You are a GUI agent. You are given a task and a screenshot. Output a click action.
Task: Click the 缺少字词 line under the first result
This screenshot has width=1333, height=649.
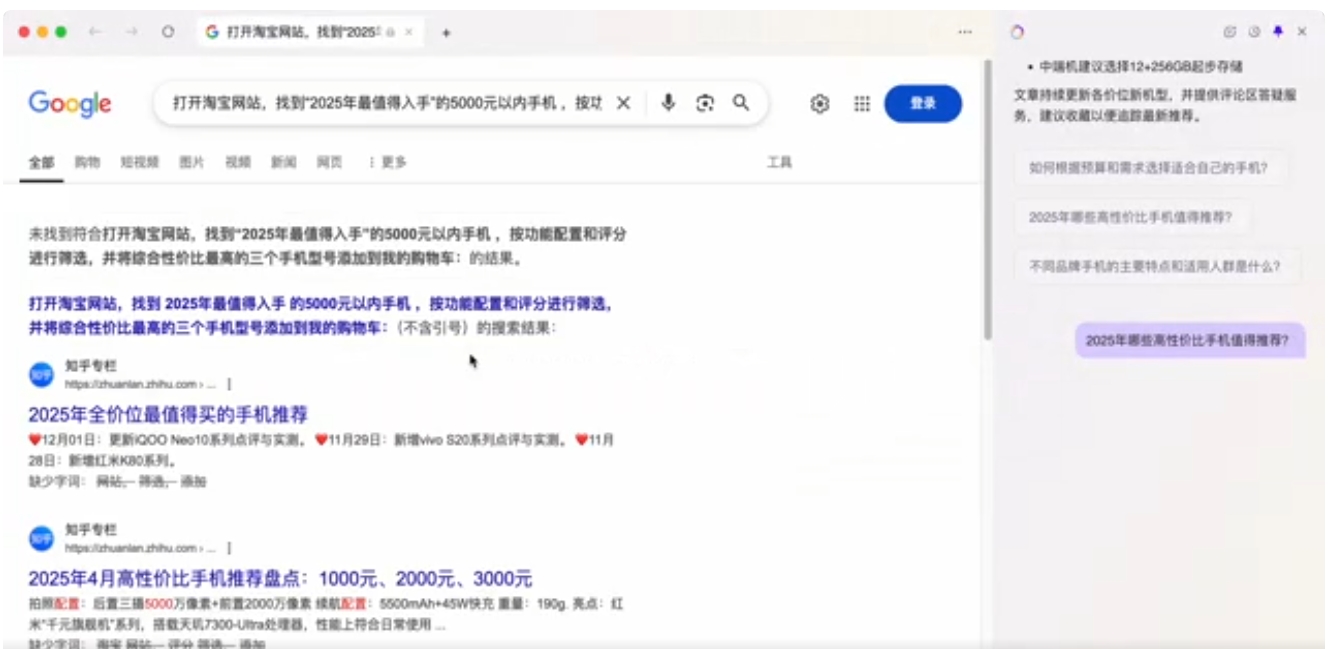(x=117, y=481)
